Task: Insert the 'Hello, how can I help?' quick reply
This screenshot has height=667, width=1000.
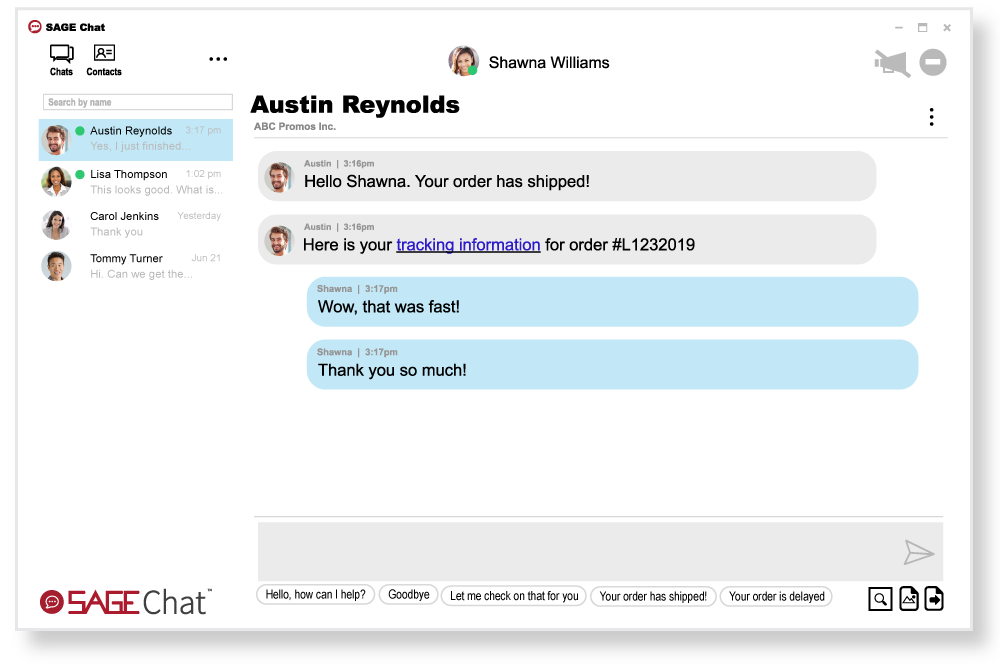Action: pyautogui.click(x=315, y=594)
